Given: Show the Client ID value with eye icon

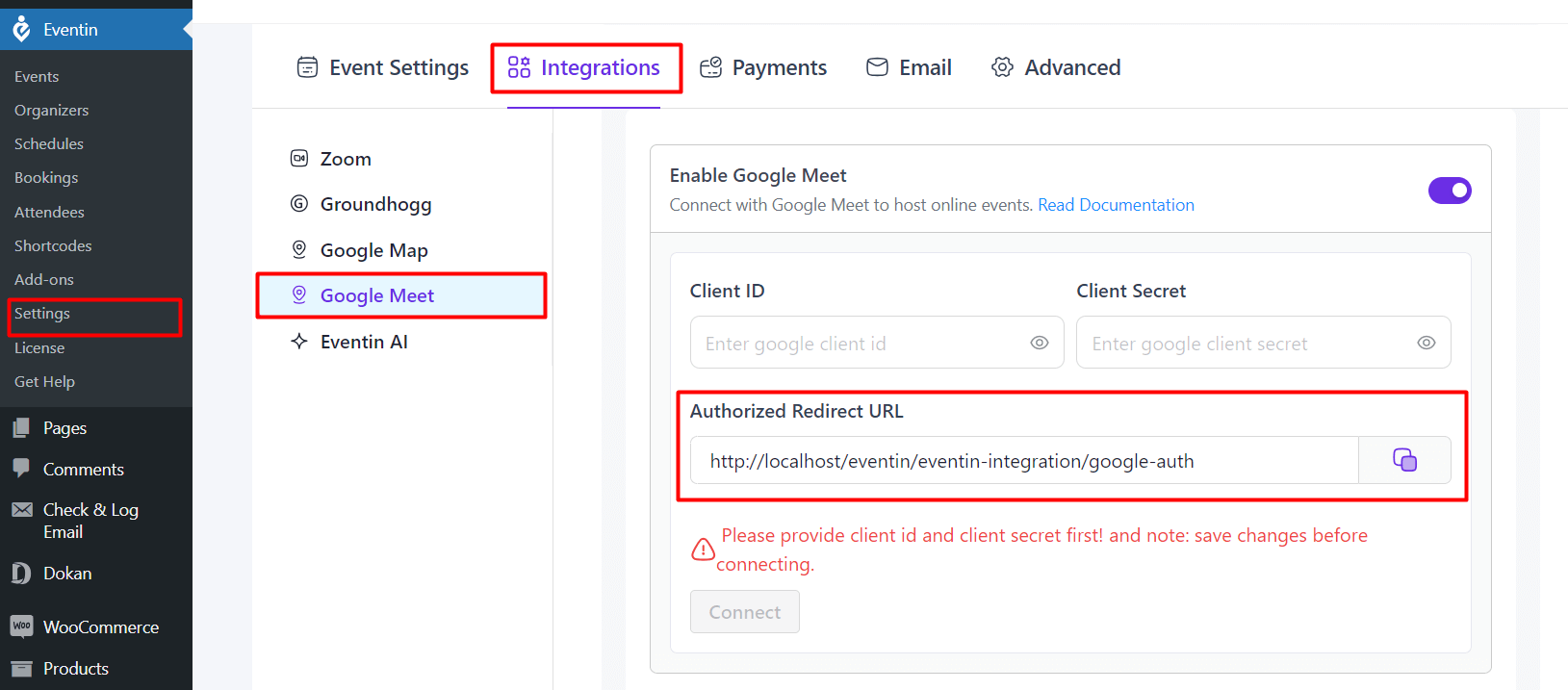Looking at the screenshot, I should (x=1040, y=343).
